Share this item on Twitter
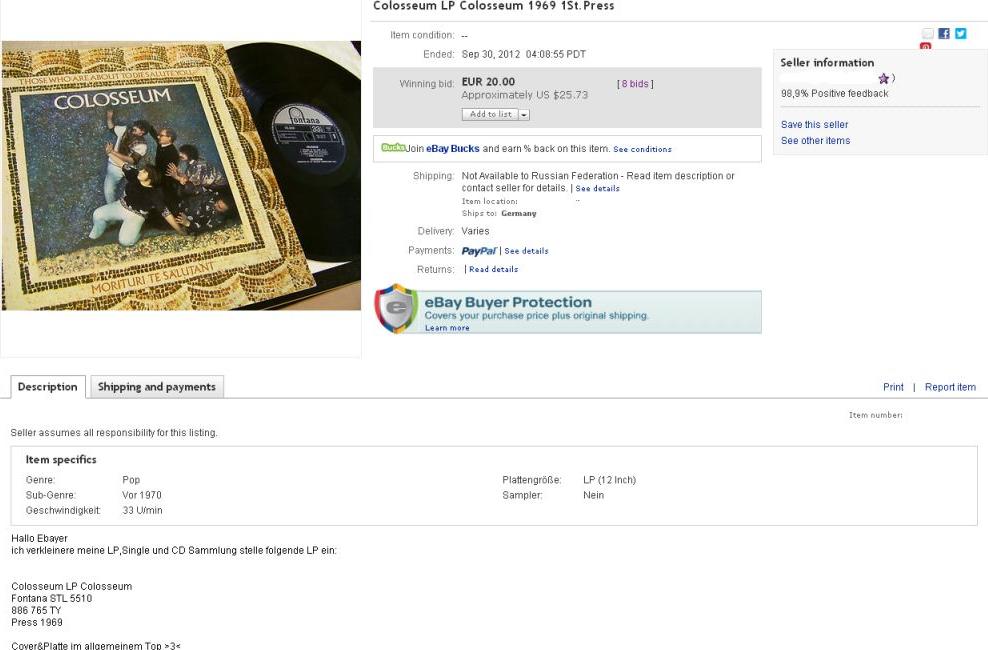Viewport: 988px width, 650px height. click(x=960, y=33)
